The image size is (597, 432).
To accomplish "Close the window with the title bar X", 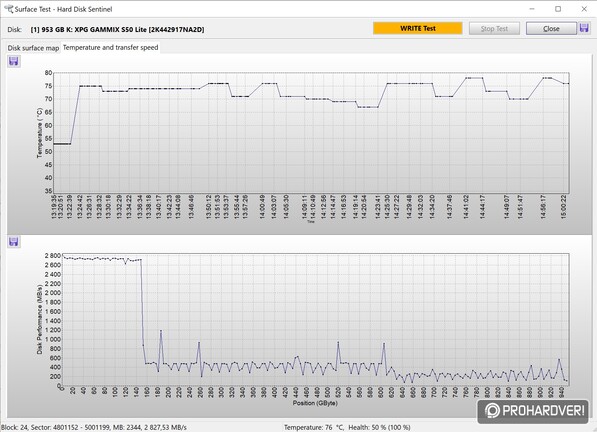I will pyautogui.click(x=584, y=9).
